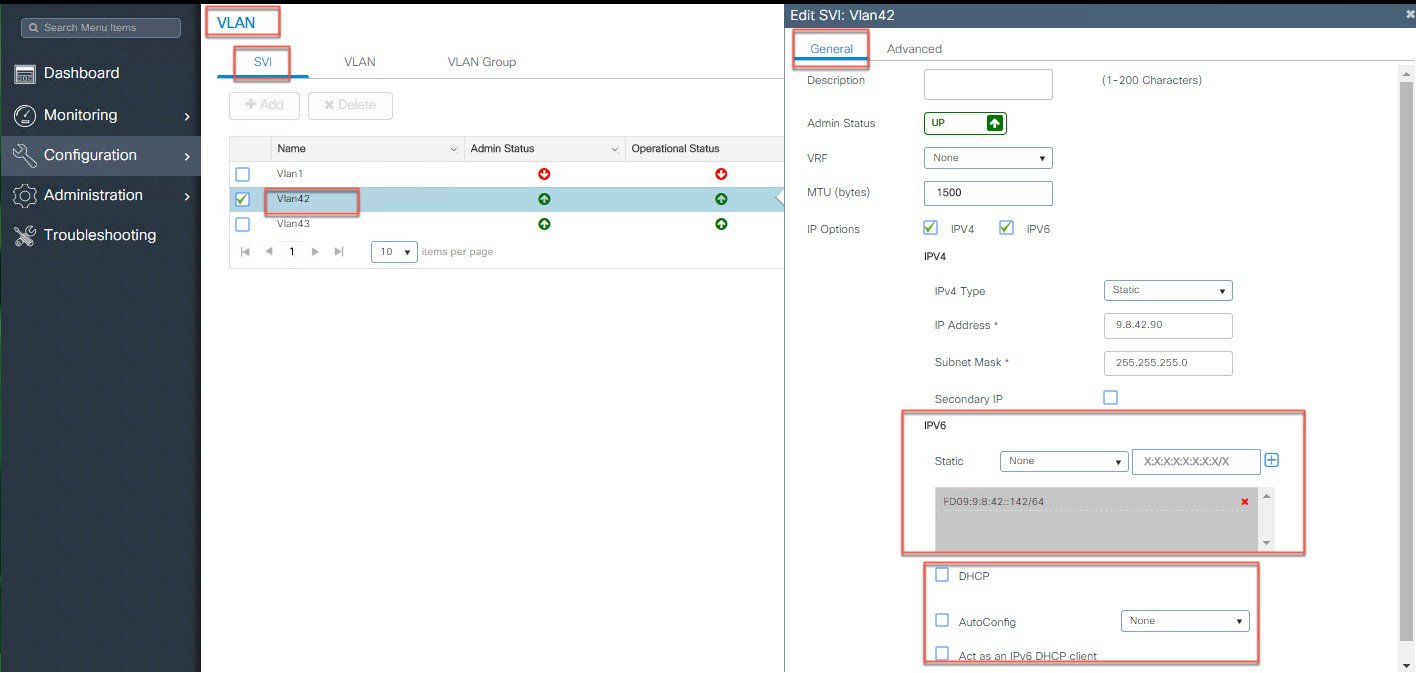Check Act as an IPv6 DHCP client
This screenshot has height=673, width=1416.
941,653
